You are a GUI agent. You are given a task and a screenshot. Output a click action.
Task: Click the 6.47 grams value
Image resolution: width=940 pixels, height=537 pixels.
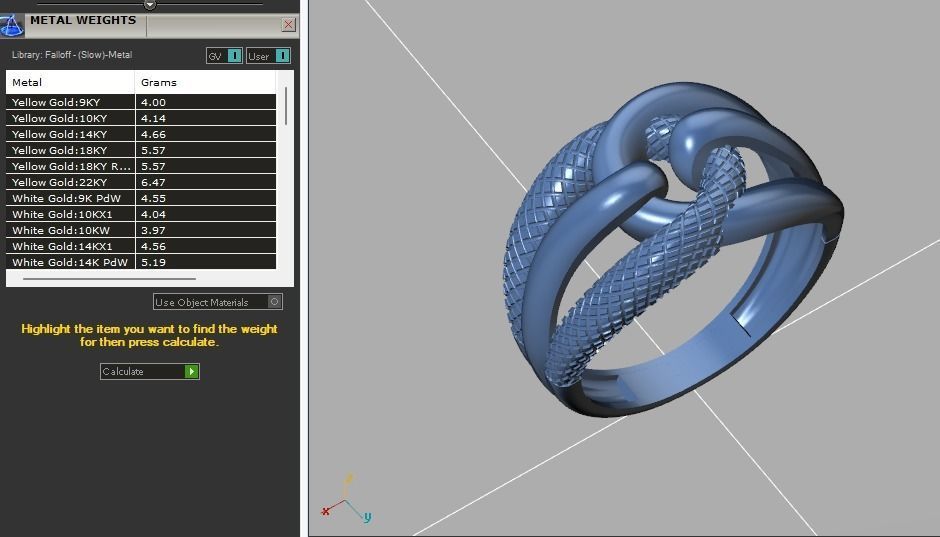coord(153,182)
